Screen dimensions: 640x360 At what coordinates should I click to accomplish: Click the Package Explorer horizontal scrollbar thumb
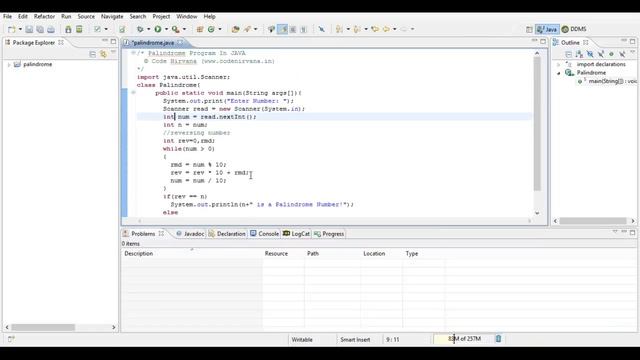tap(43, 327)
